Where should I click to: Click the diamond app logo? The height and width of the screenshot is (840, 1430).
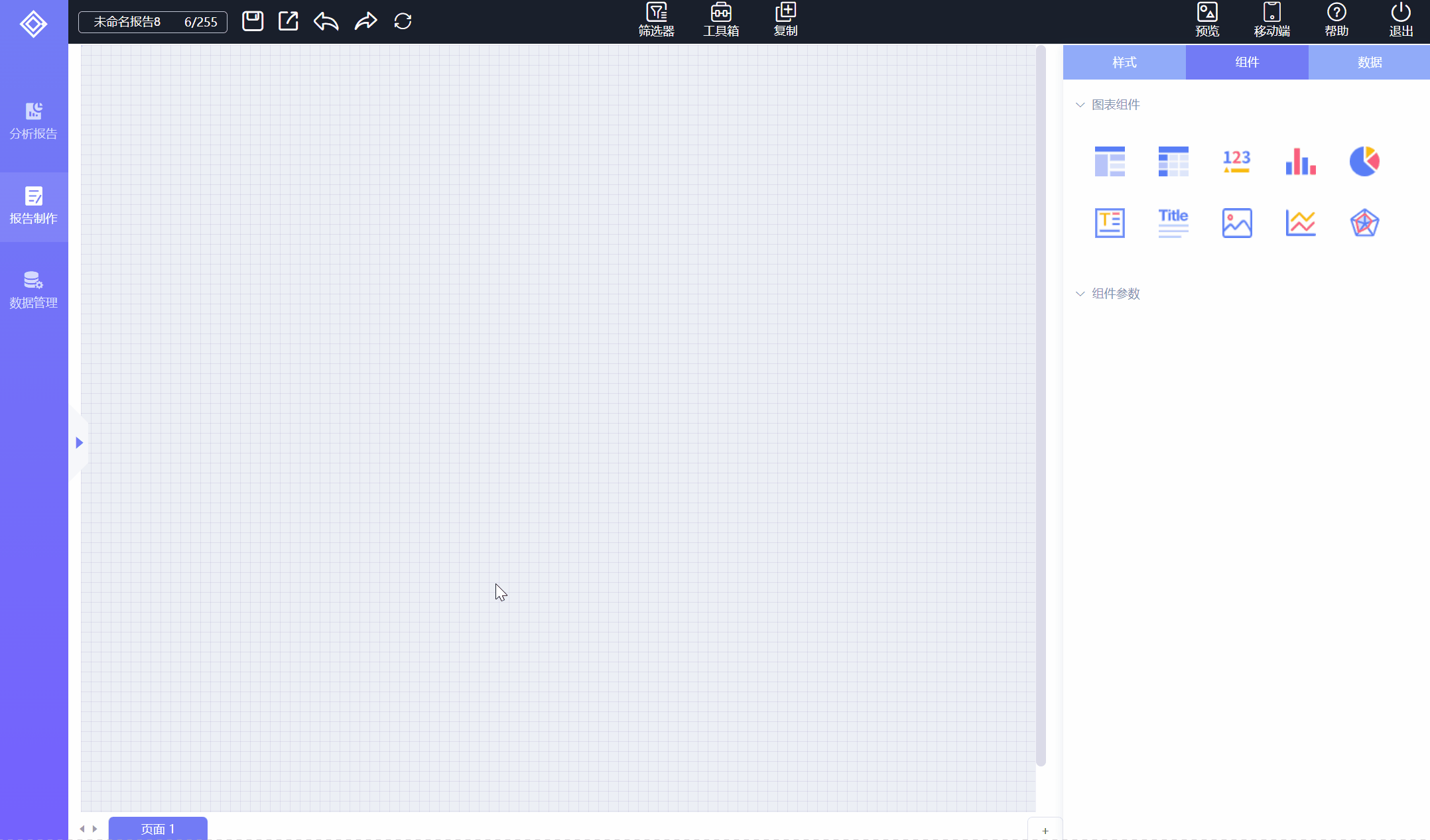[33, 25]
